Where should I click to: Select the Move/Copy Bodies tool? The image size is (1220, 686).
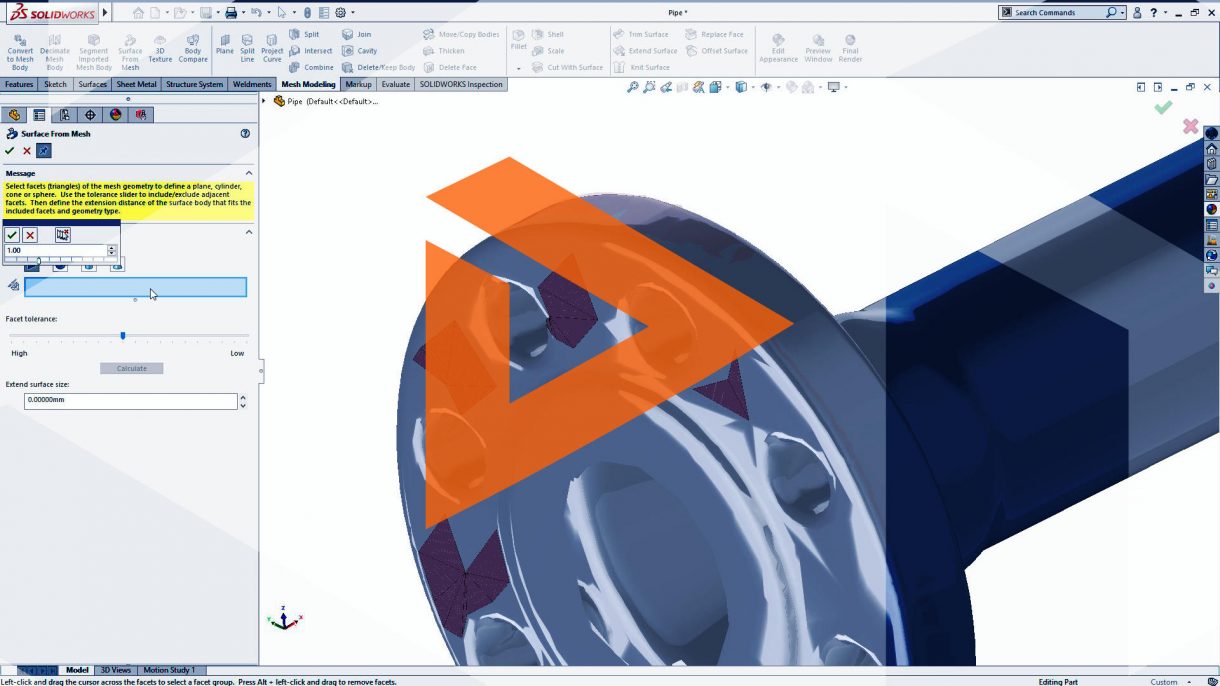click(461, 34)
